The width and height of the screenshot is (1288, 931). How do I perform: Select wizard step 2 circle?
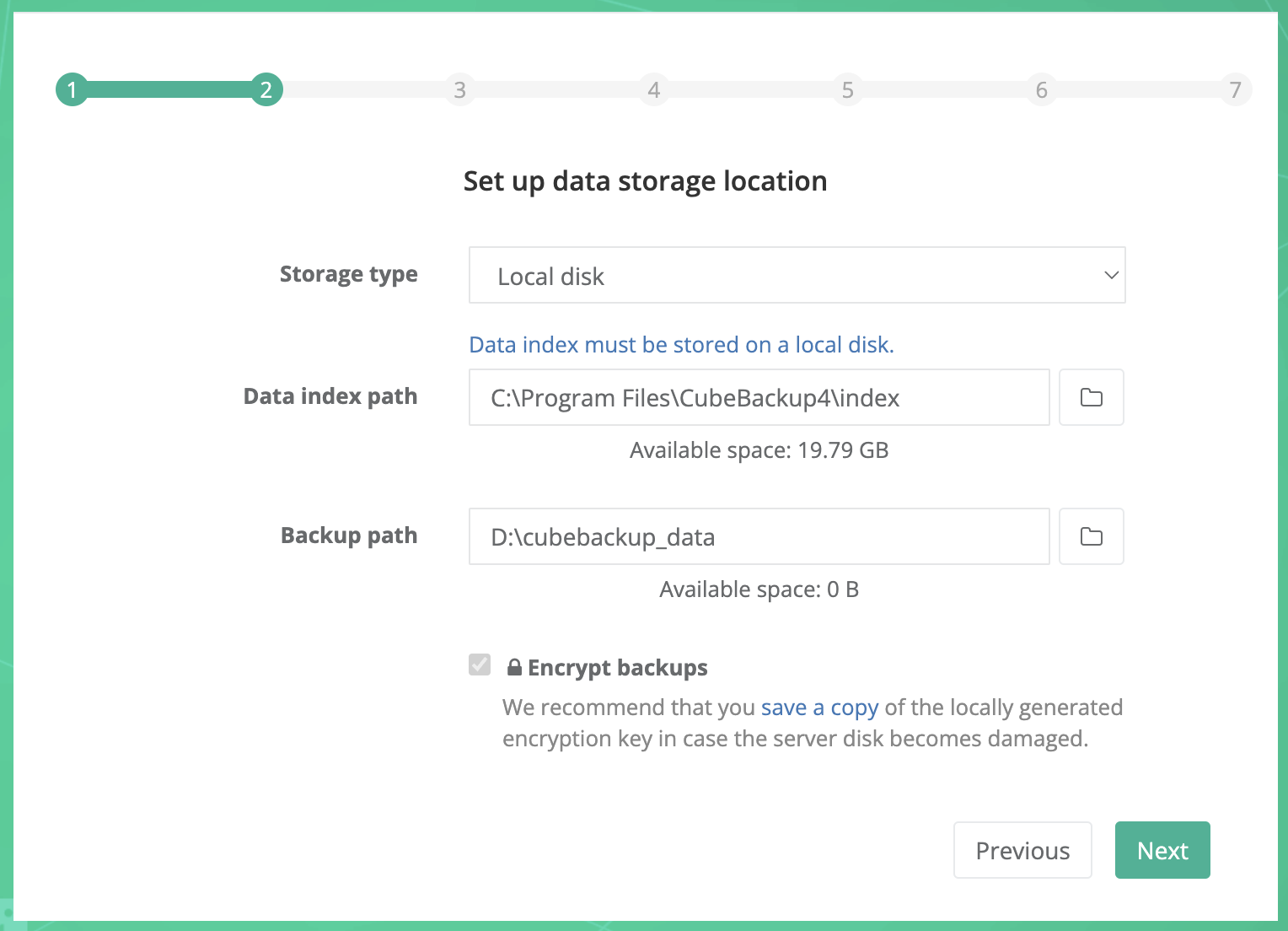(x=266, y=89)
